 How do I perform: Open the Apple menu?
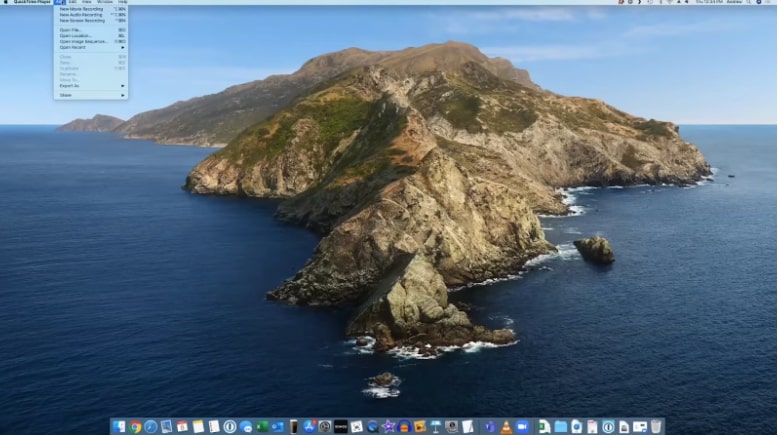click(5, 2)
